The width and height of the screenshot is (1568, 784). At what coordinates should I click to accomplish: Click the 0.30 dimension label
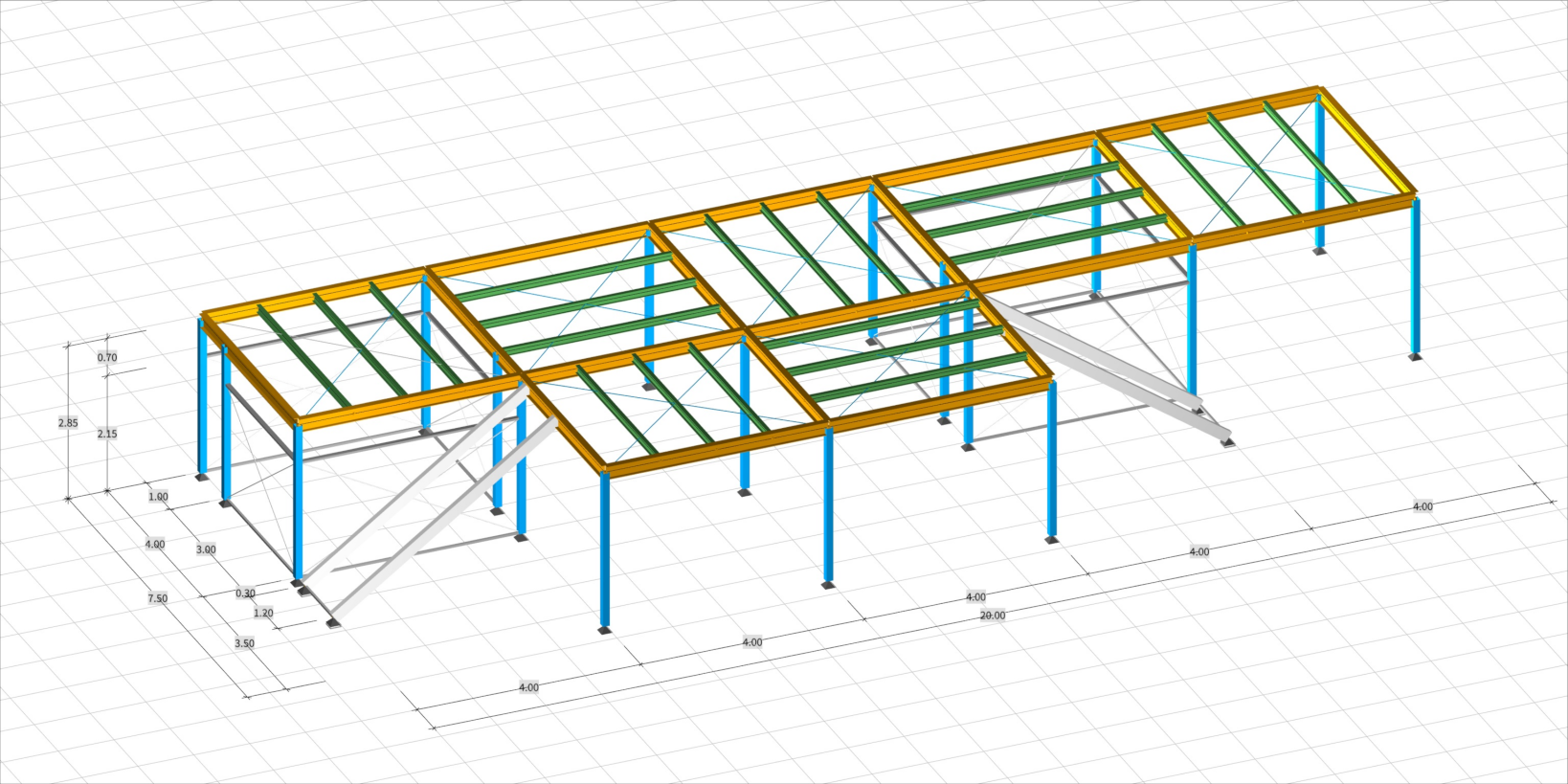[245, 594]
